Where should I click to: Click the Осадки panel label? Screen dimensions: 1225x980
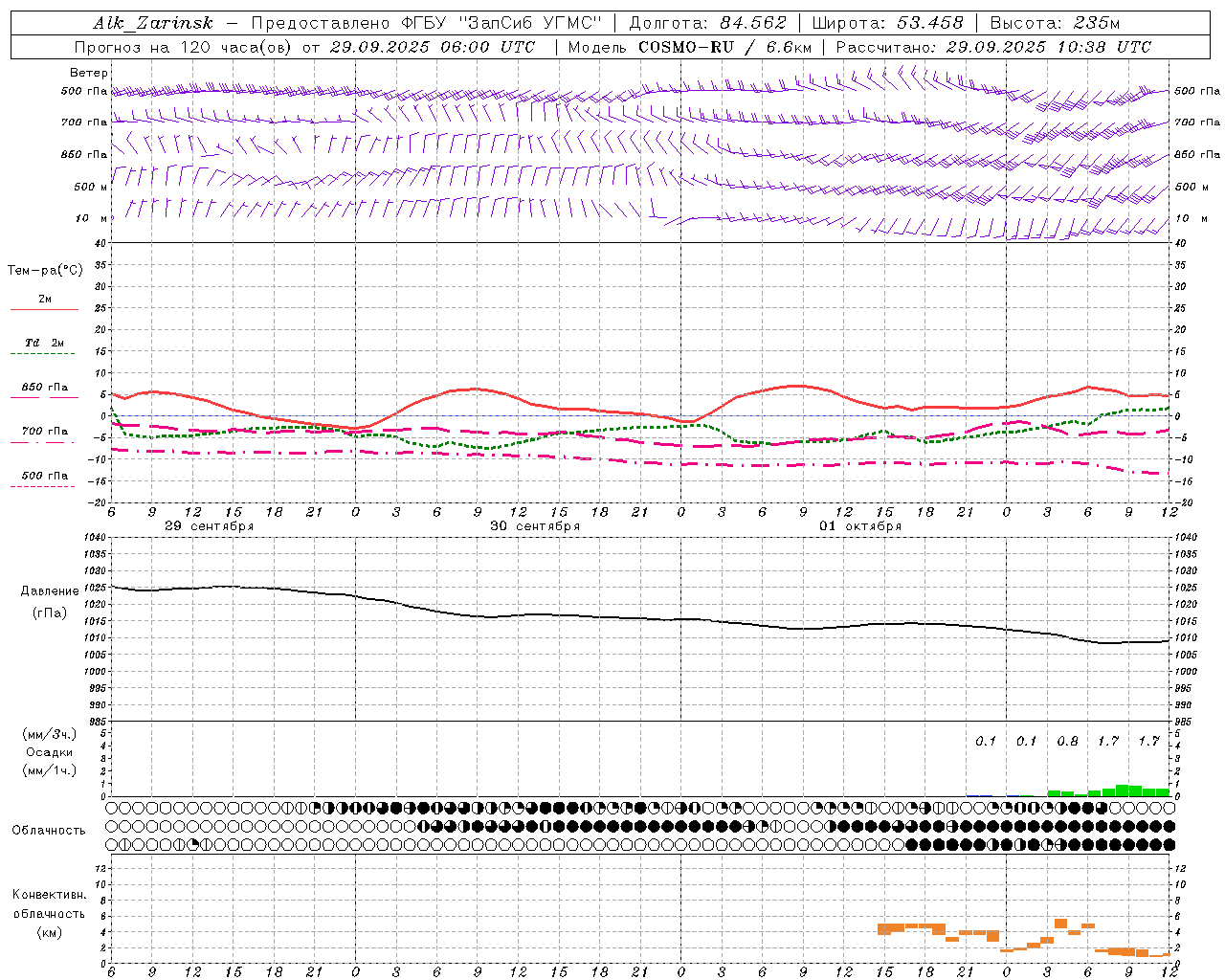point(50,752)
